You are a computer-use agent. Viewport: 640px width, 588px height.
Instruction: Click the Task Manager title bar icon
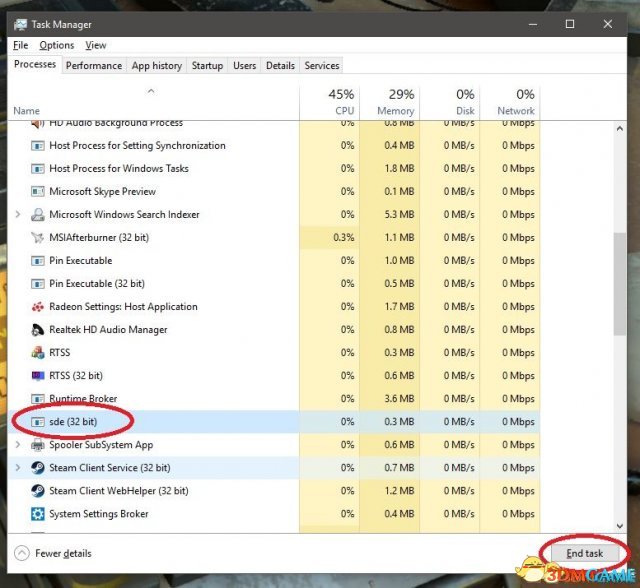20,25
